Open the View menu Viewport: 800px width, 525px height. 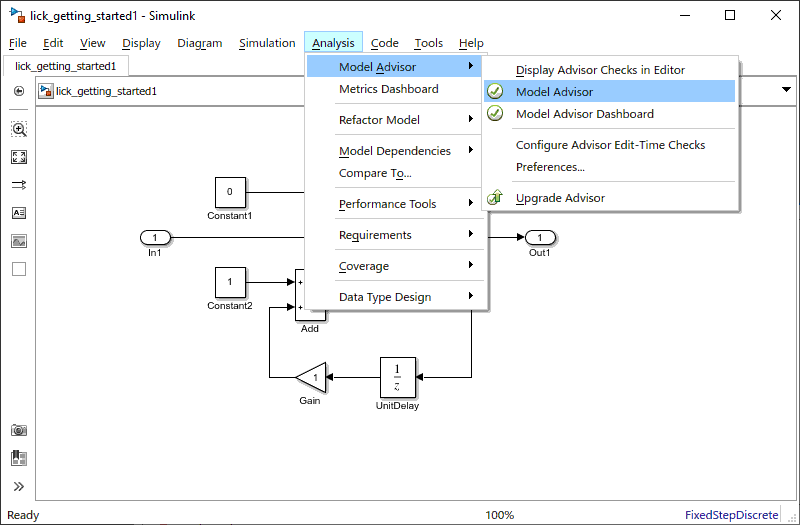pyautogui.click(x=92, y=43)
